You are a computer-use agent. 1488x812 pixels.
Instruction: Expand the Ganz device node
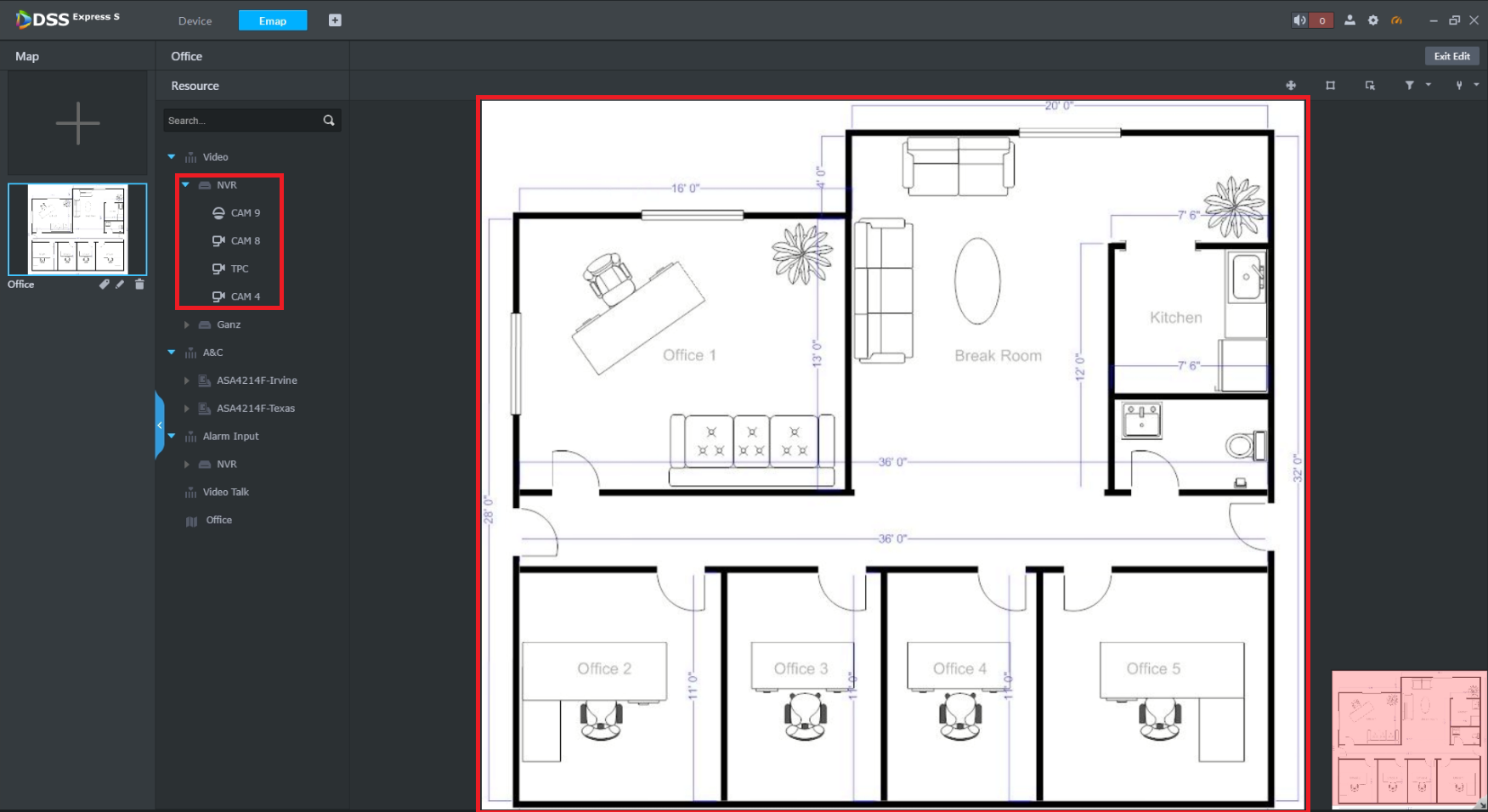[x=187, y=324]
